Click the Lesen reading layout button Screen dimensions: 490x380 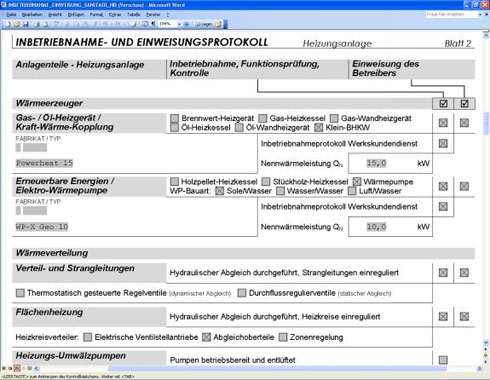(204, 24)
